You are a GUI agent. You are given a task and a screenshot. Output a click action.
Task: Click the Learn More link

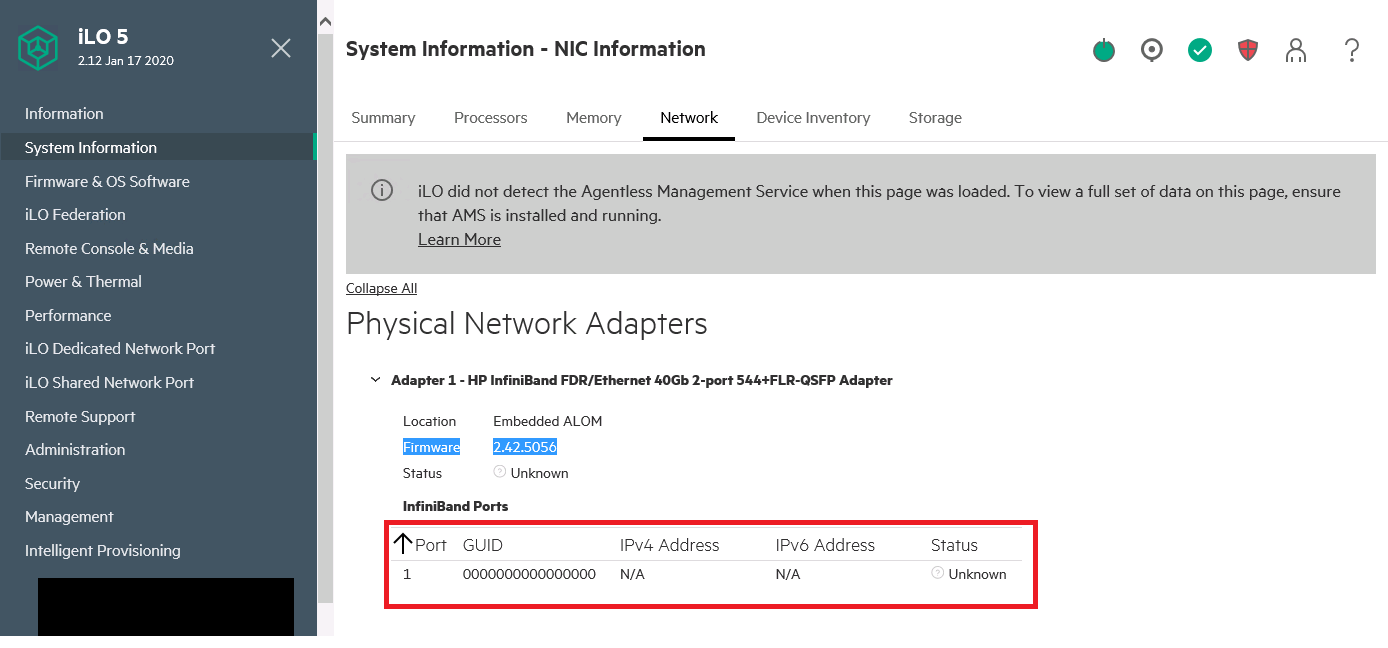[x=459, y=240]
